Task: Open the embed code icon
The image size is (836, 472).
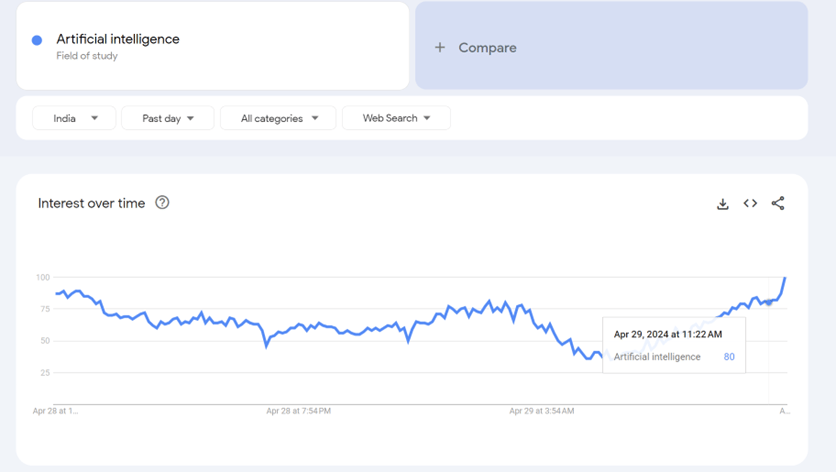Action: click(750, 203)
